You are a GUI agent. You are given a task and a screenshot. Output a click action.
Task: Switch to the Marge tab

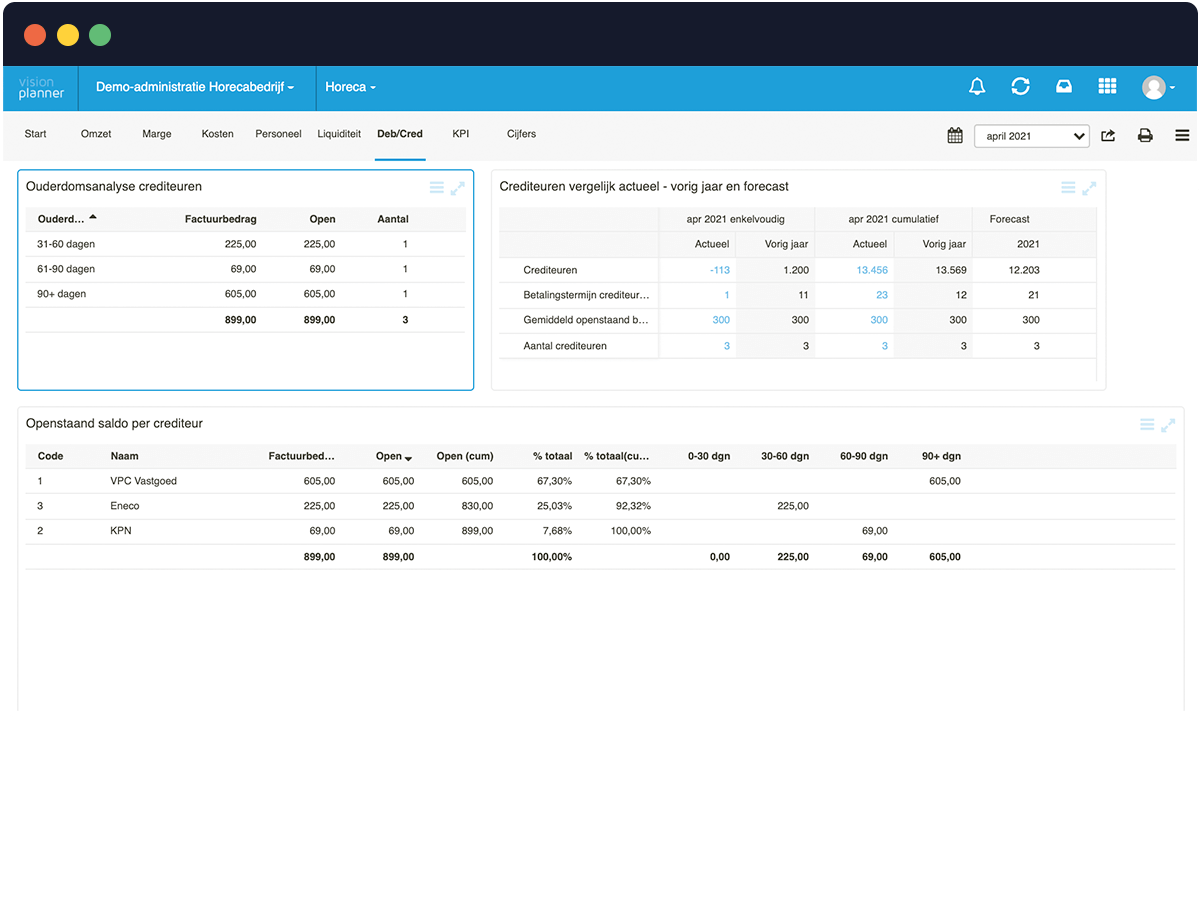[x=157, y=134]
